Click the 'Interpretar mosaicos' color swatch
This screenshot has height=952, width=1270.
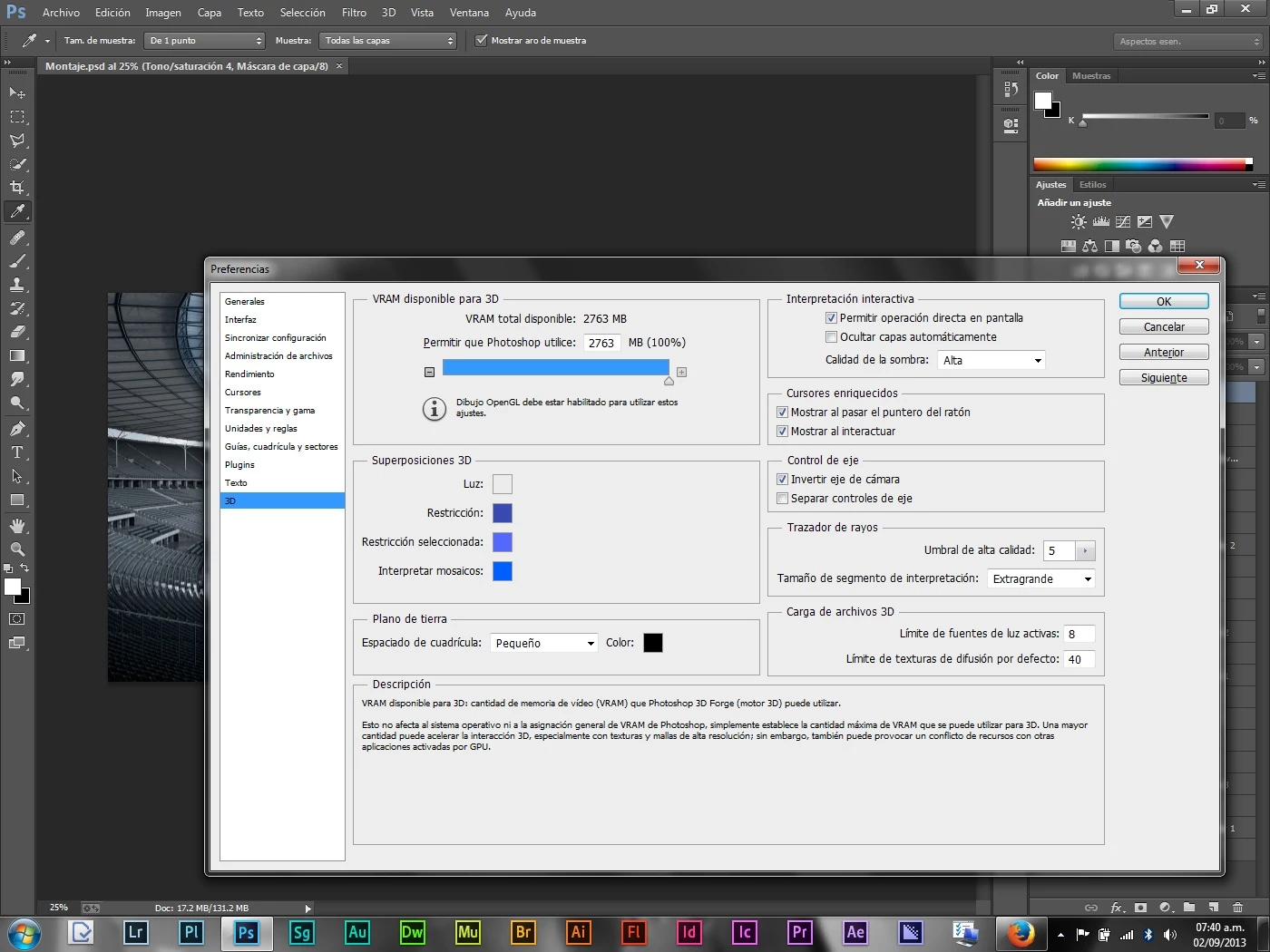(503, 571)
